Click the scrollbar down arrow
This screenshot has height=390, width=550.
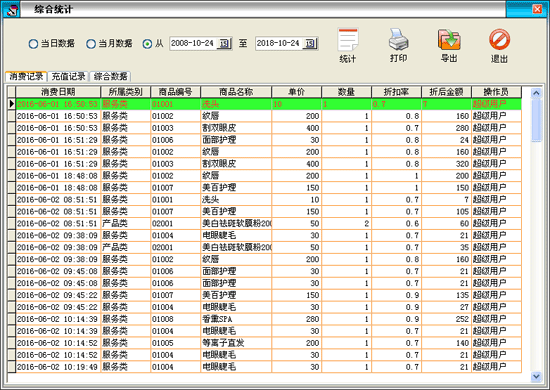pos(536,376)
